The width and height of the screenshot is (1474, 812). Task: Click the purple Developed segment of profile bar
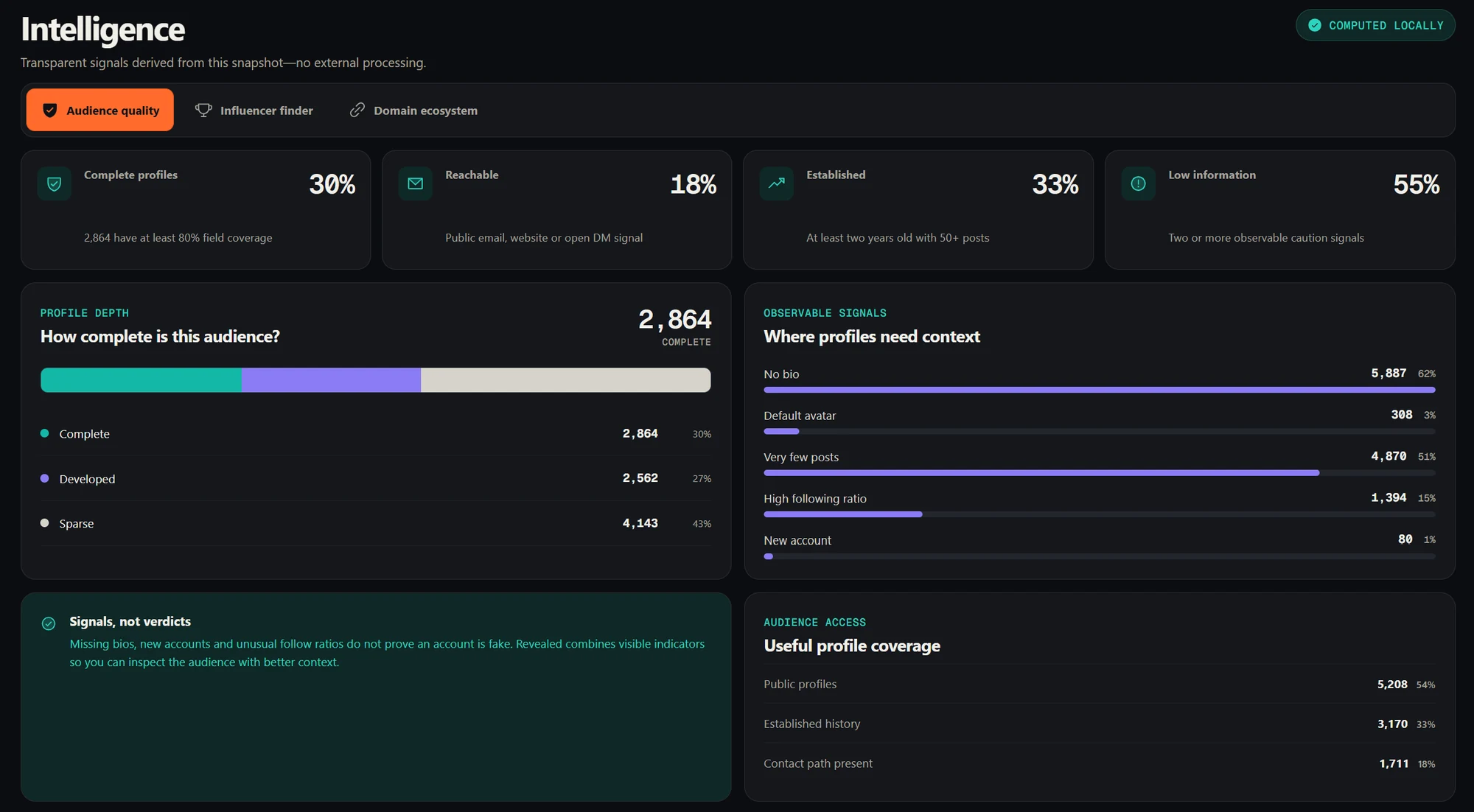[x=331, y=380]
